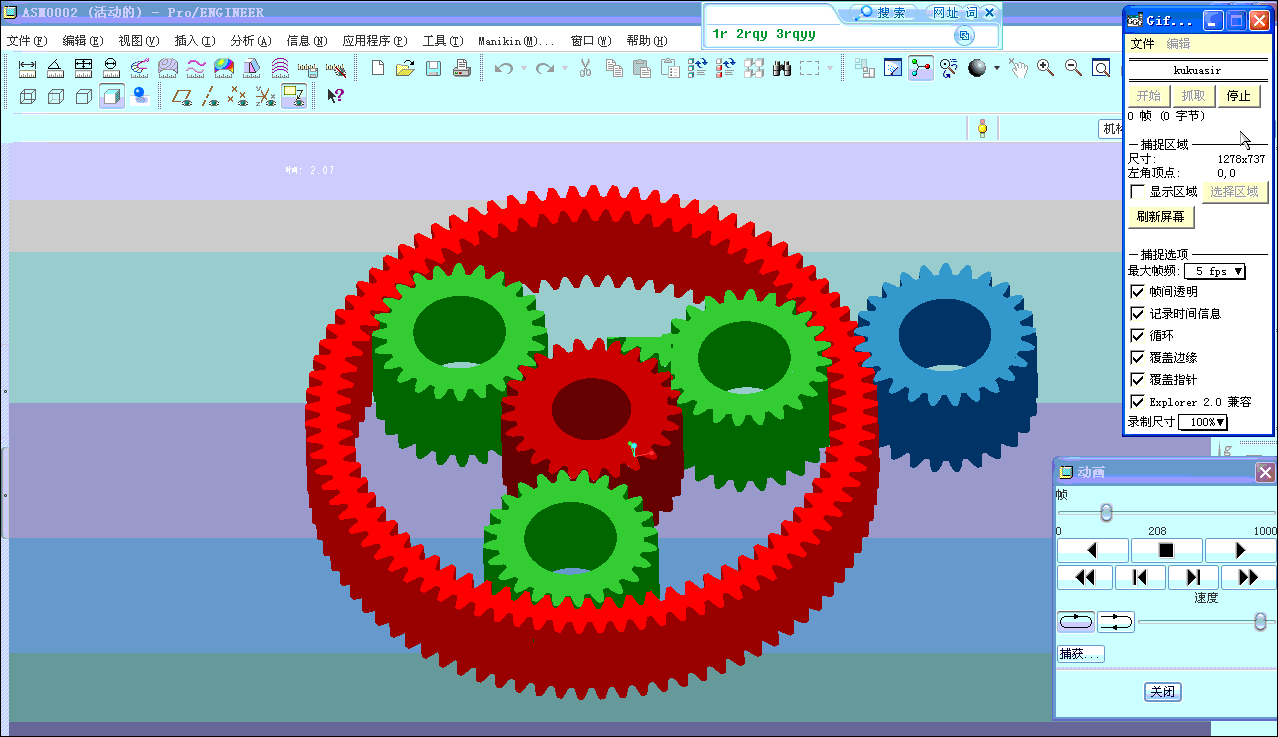Click the 刷新屏幕 button
This screenshot has height=737, width=1278.
pyautogui.click(x=1161, y=216)
